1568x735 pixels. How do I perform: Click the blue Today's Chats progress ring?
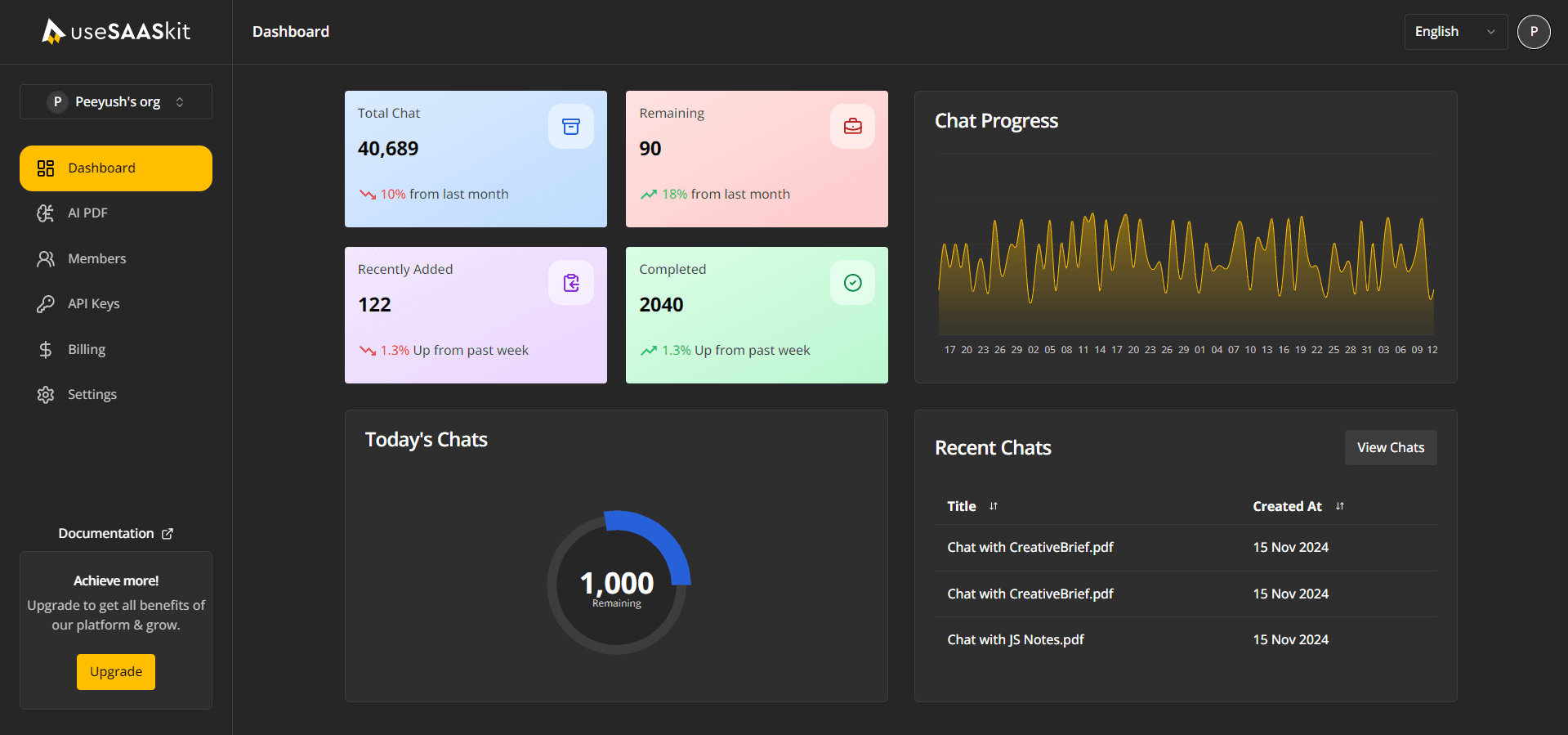coord(663,541)
